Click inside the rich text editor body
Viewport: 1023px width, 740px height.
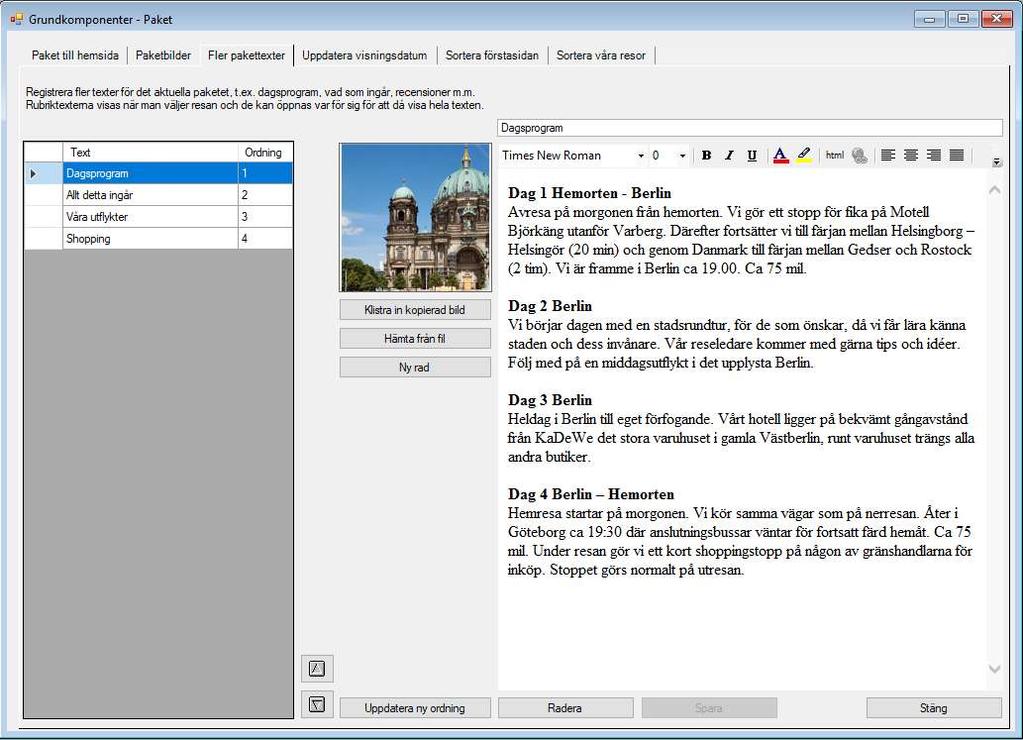(742, 431)
